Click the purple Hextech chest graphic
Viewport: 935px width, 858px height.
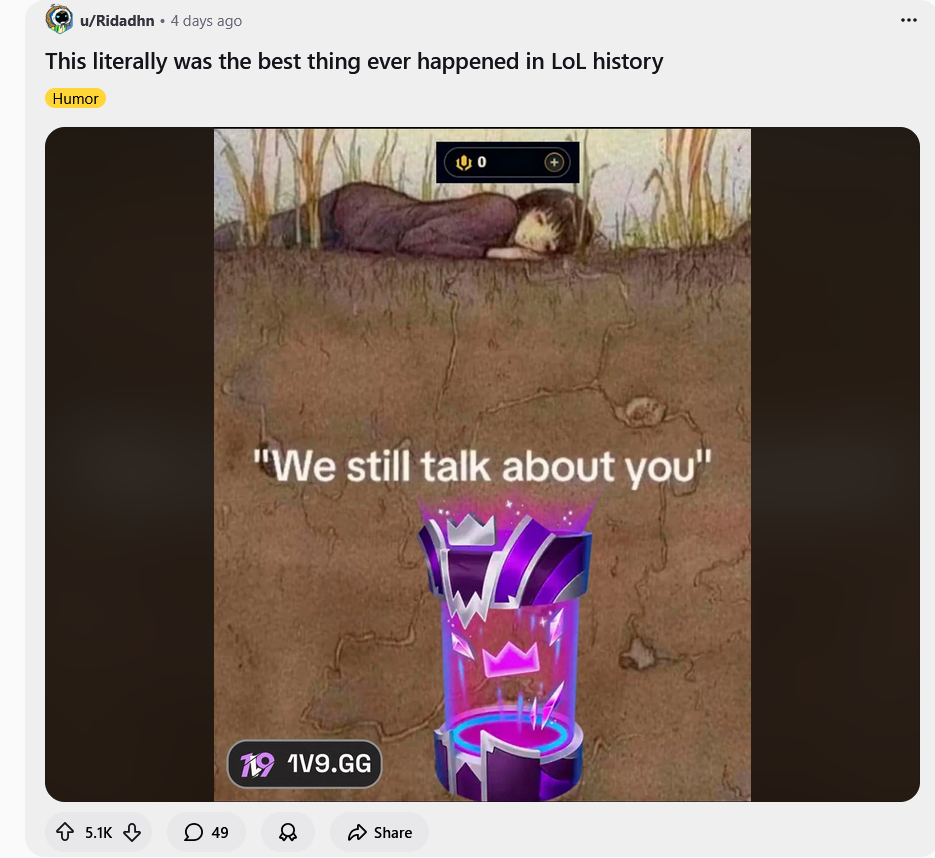(506, 651)
